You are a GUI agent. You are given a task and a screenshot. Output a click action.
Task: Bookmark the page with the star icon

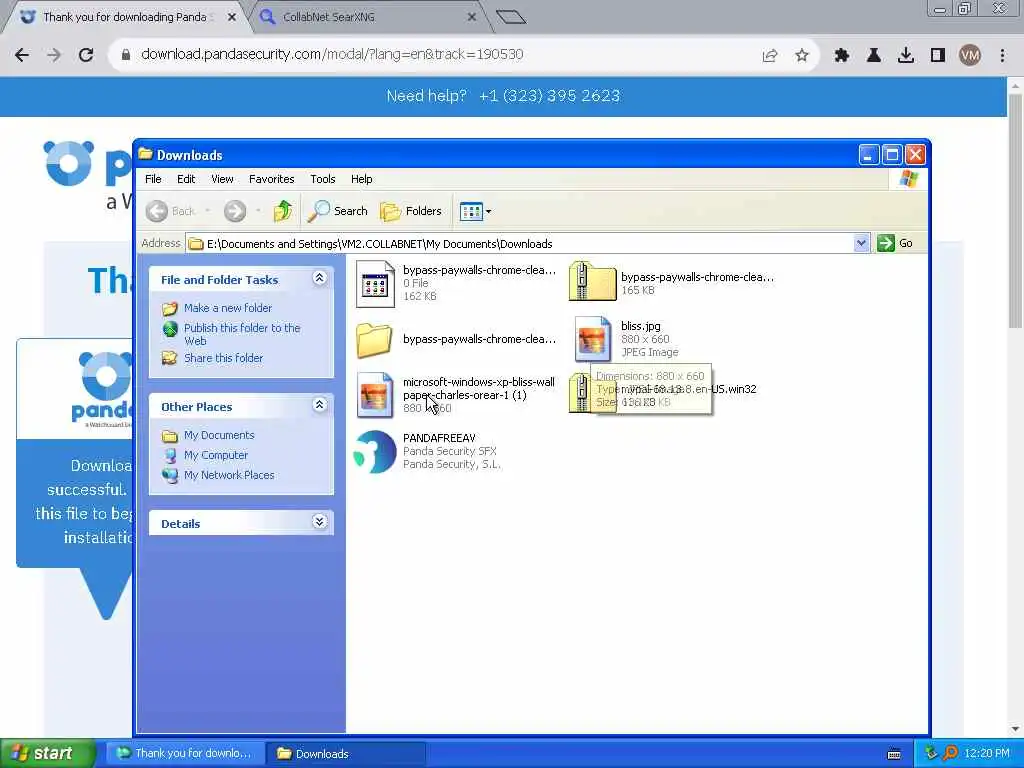802,56
